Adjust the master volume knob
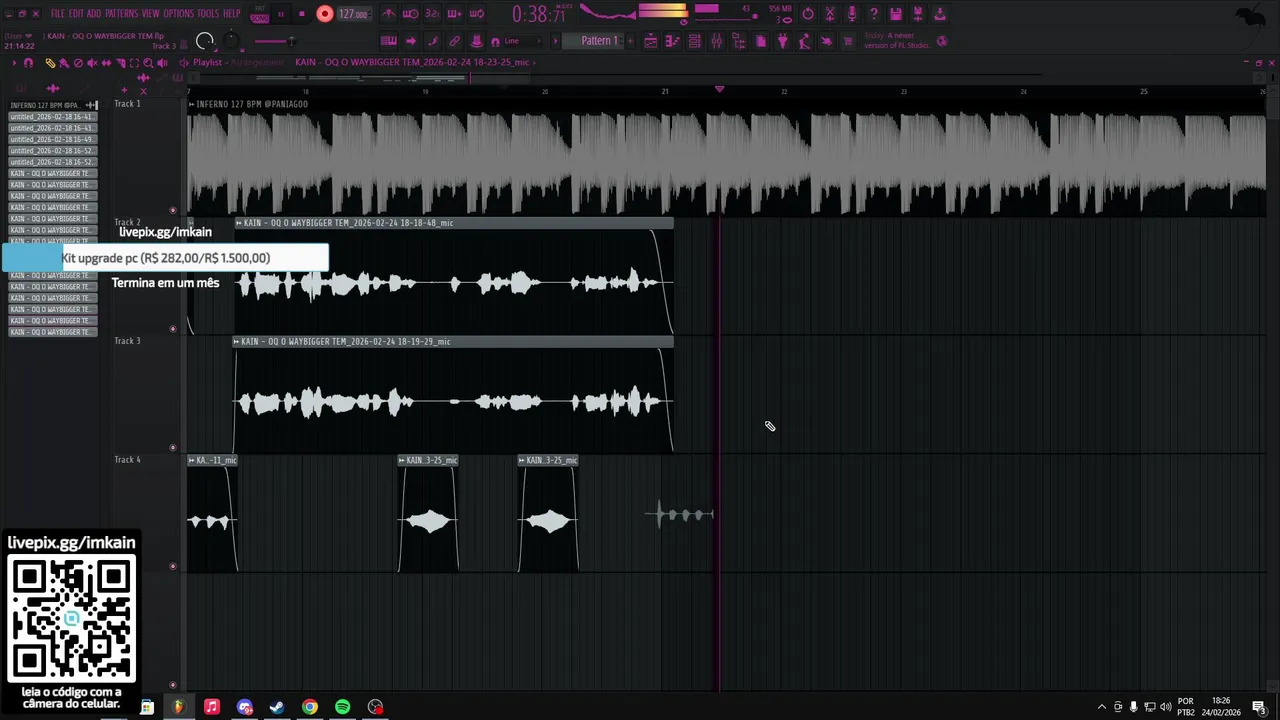Image resolution: width=1280 pixels, height=720 pixels. 204,41
